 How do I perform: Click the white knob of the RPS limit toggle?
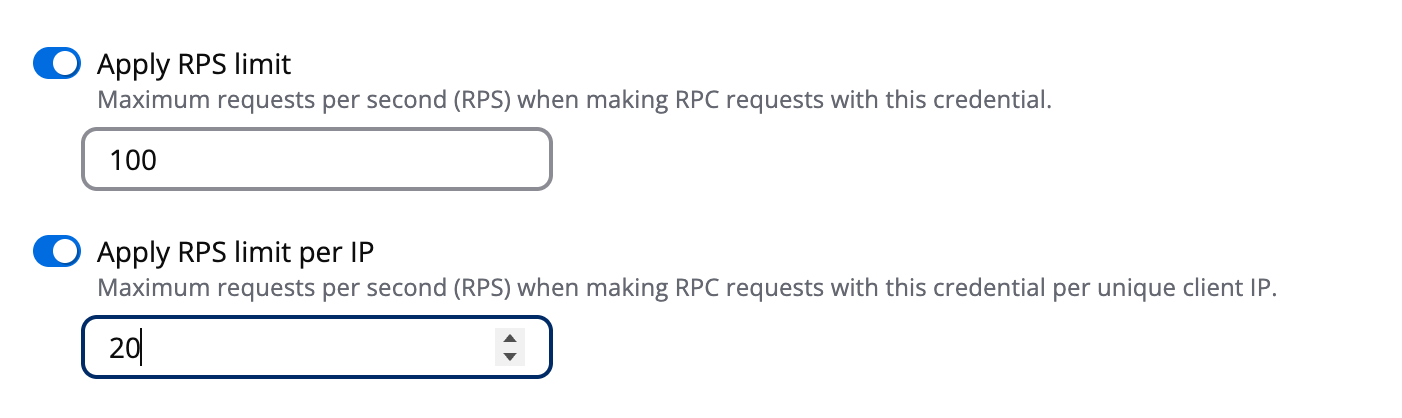(66, 65)
